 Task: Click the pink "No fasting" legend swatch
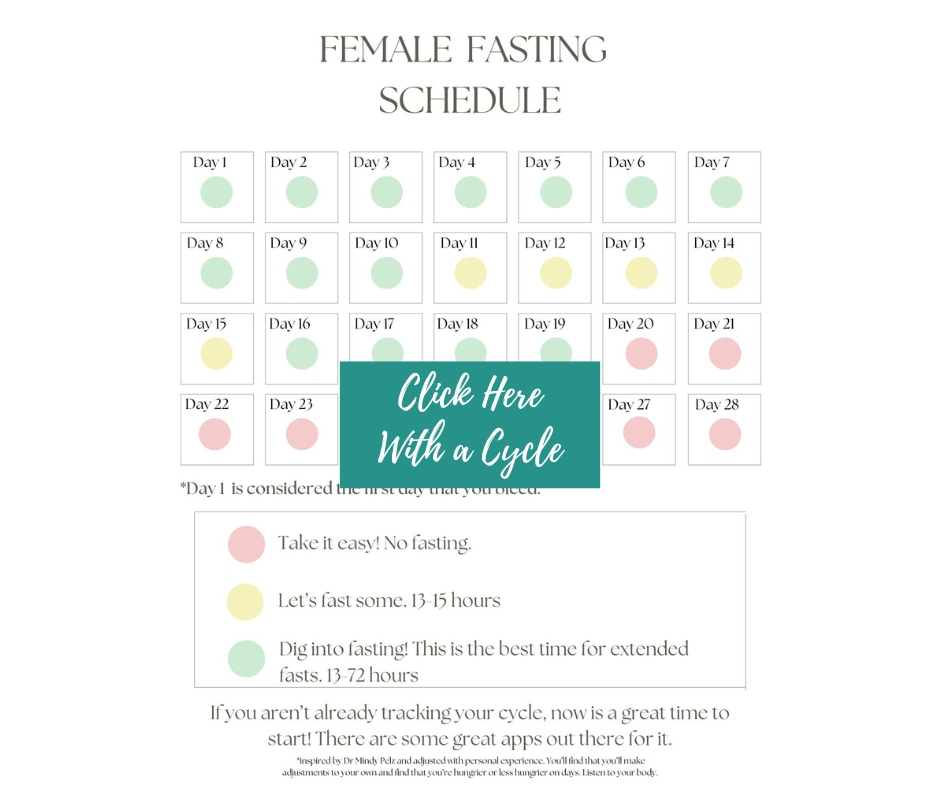246,545
